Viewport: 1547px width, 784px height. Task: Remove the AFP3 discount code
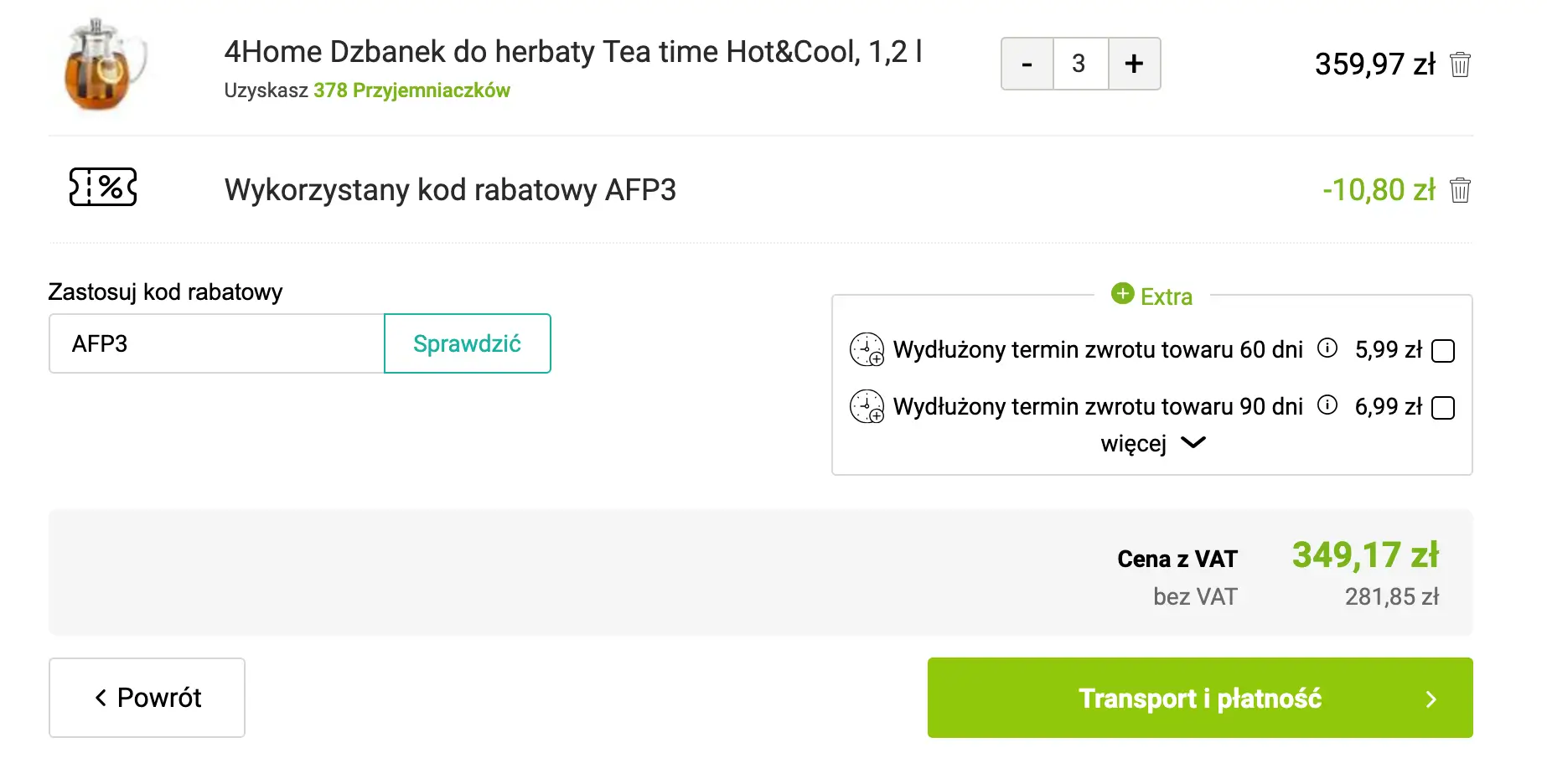pos(1460,190)
